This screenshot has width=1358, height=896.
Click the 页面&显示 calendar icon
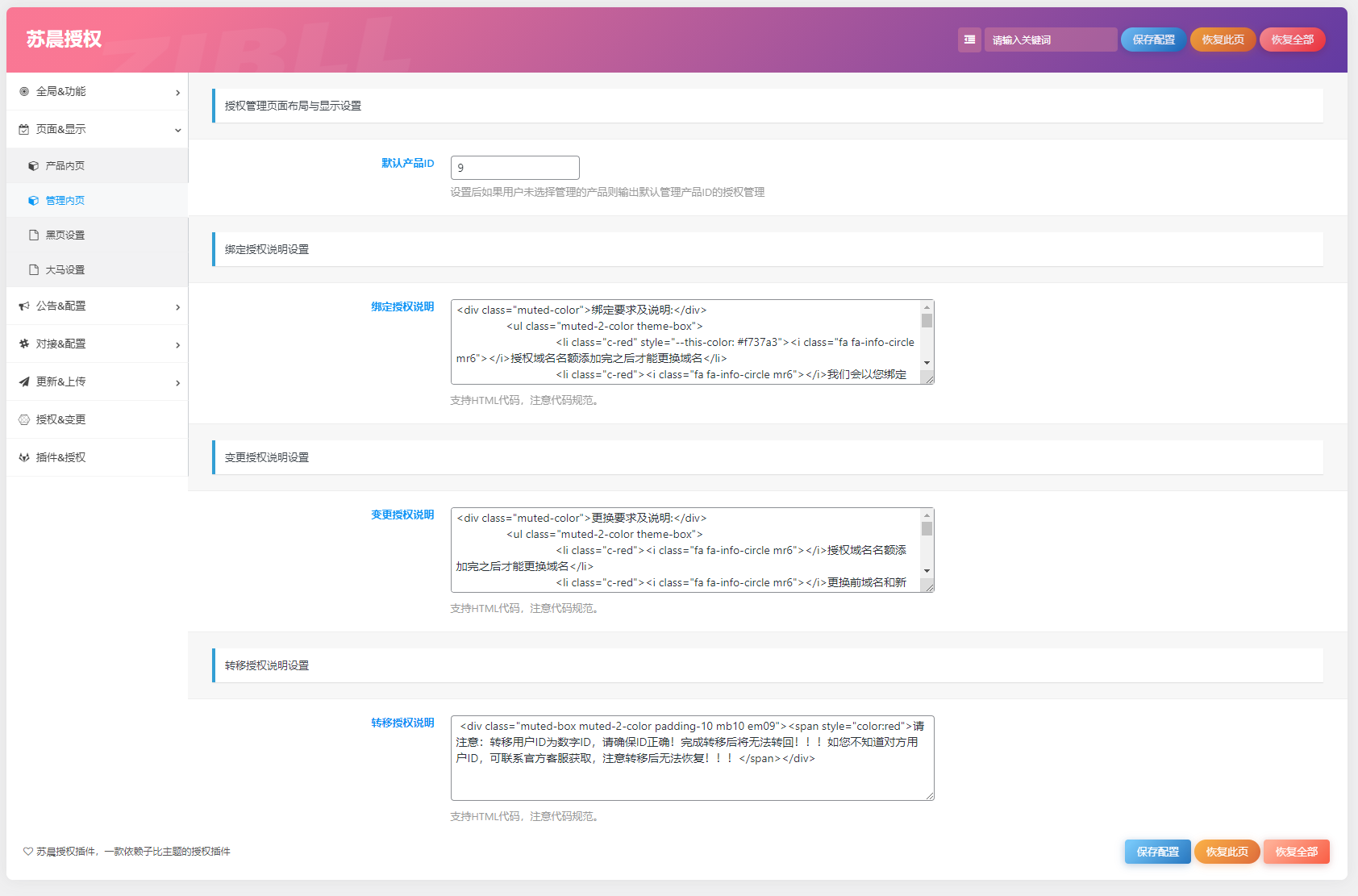coord(24,129)
